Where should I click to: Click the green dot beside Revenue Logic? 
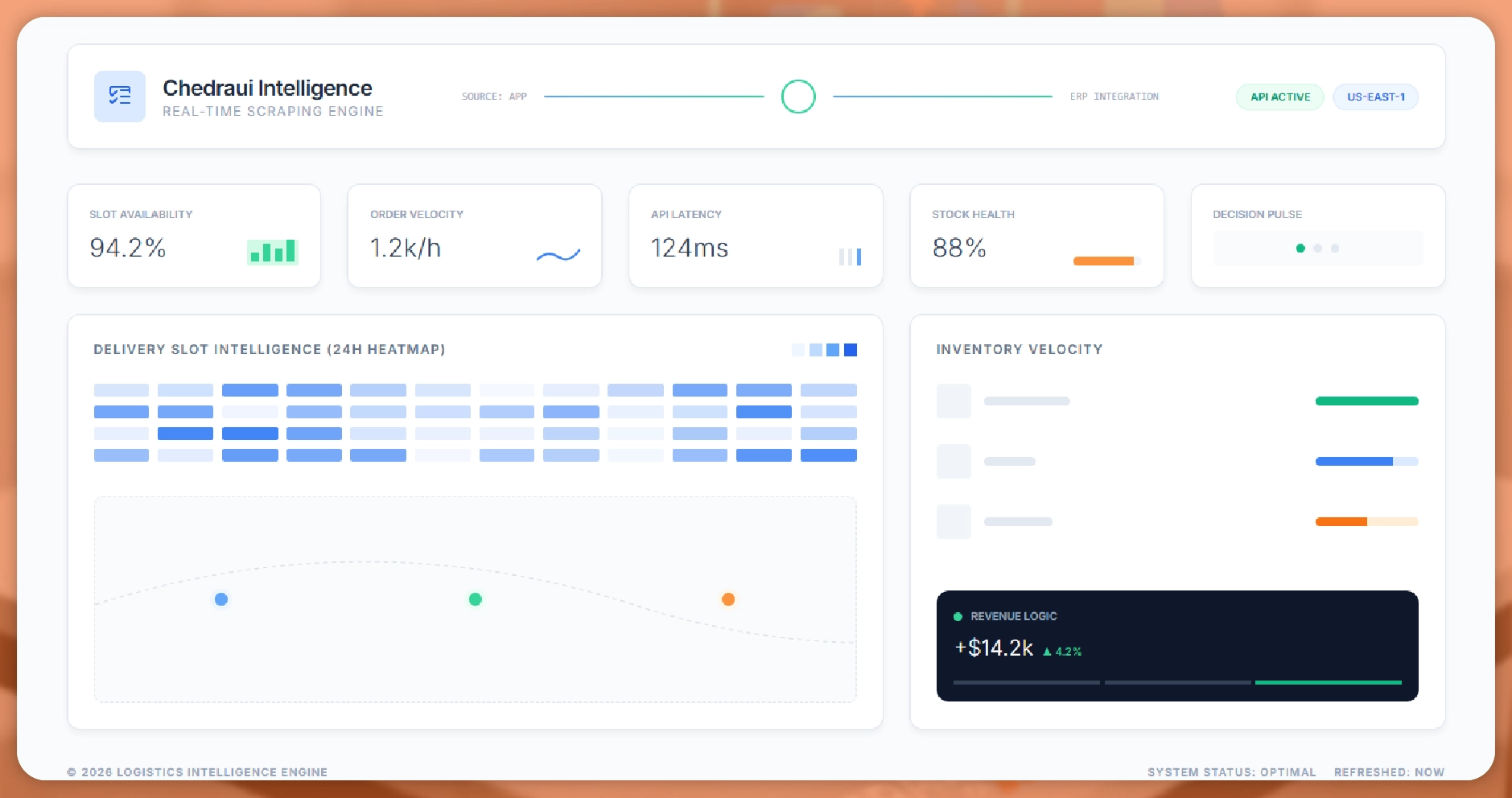958,617
